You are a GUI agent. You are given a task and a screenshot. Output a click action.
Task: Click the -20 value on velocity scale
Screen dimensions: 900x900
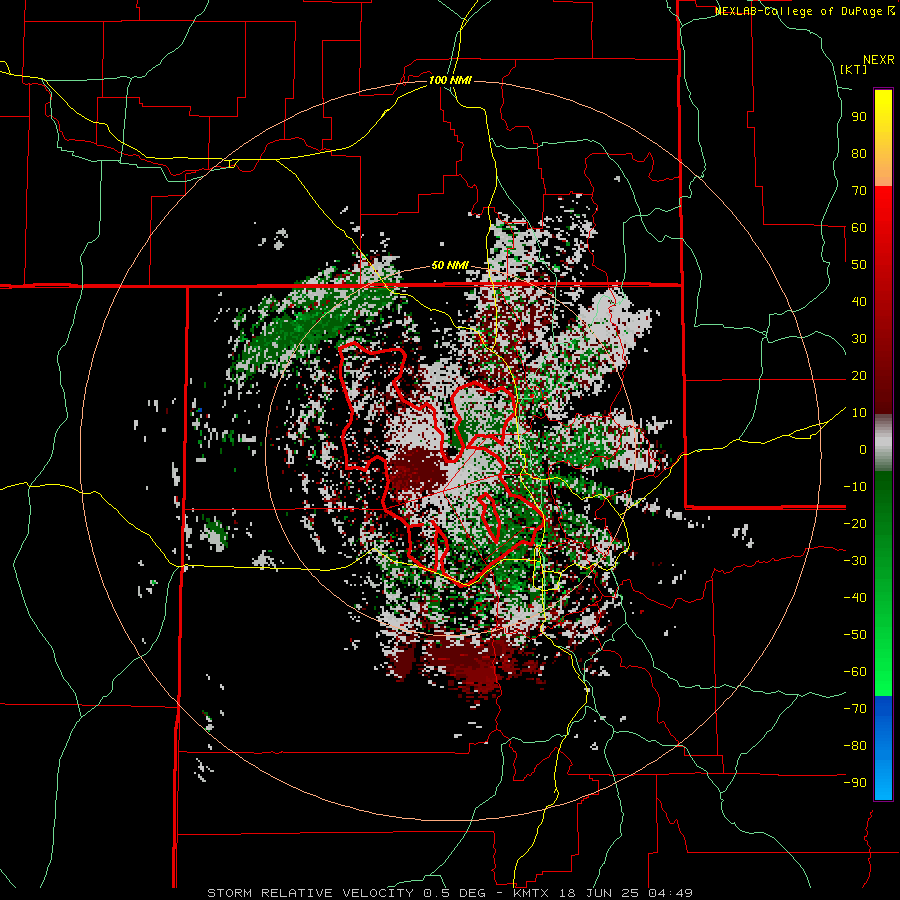point(855,523)
